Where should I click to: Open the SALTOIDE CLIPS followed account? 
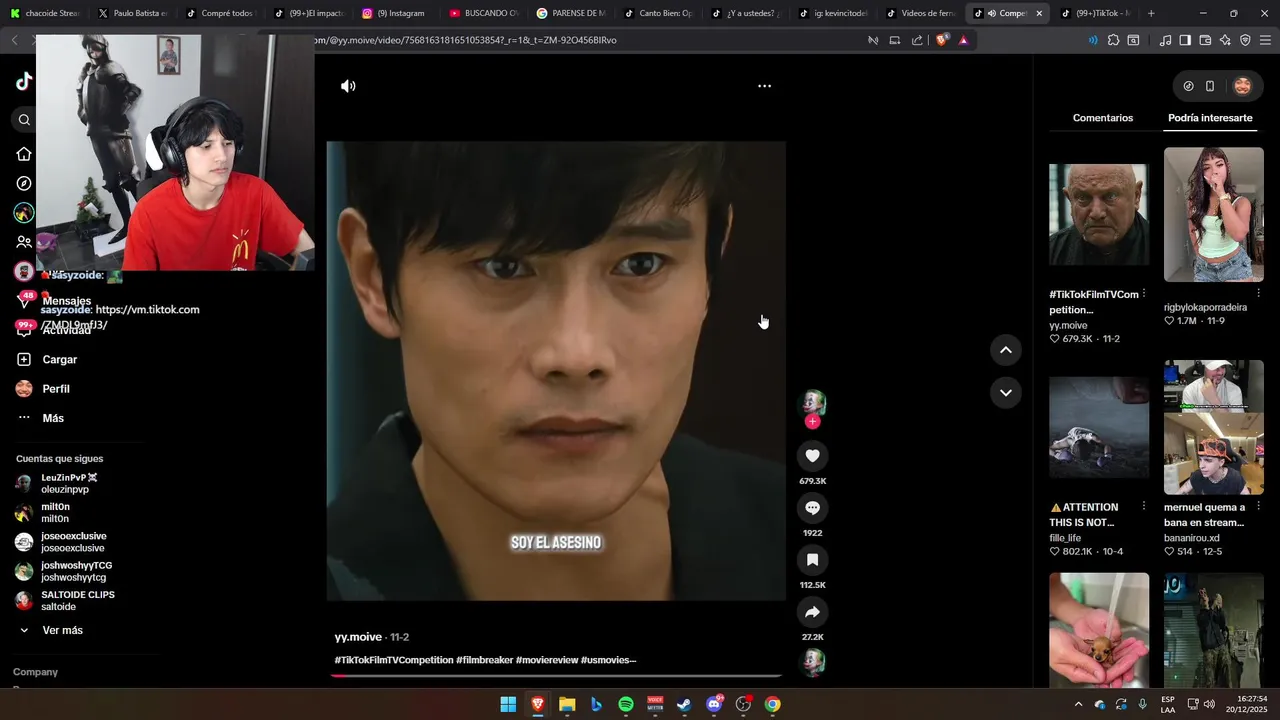click(65, 600)
